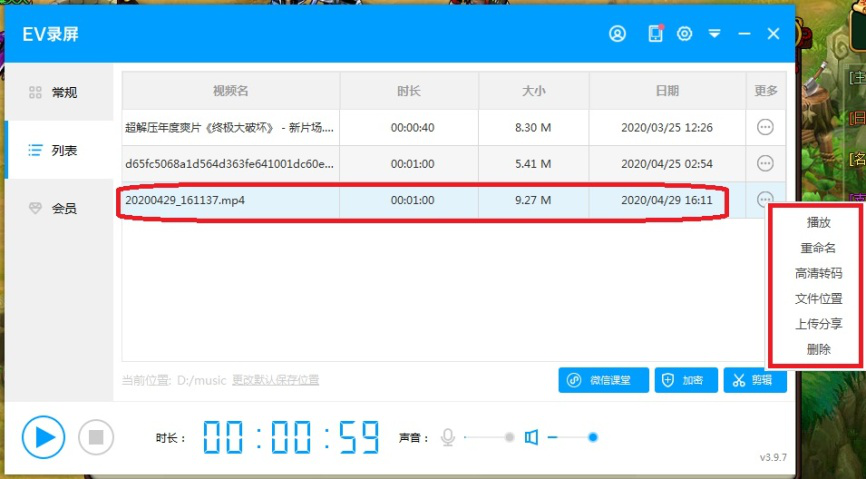Click date cell 2020/04/25 02:54
The height and width of the screenshot is (479, 866).
tap(667, 164)
